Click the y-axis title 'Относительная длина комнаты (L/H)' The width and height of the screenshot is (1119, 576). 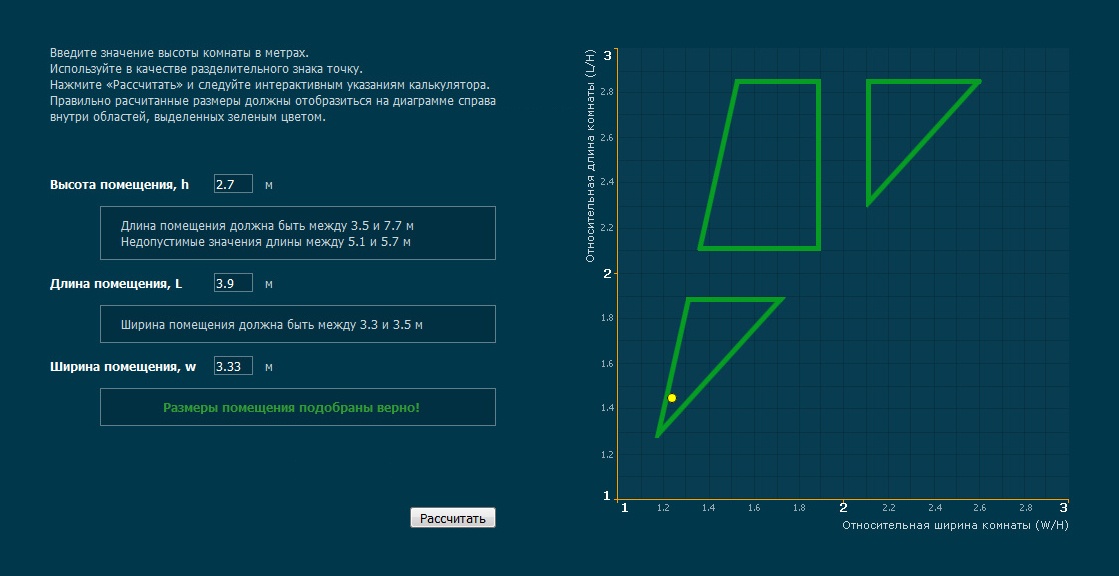[x=590, y=155]
